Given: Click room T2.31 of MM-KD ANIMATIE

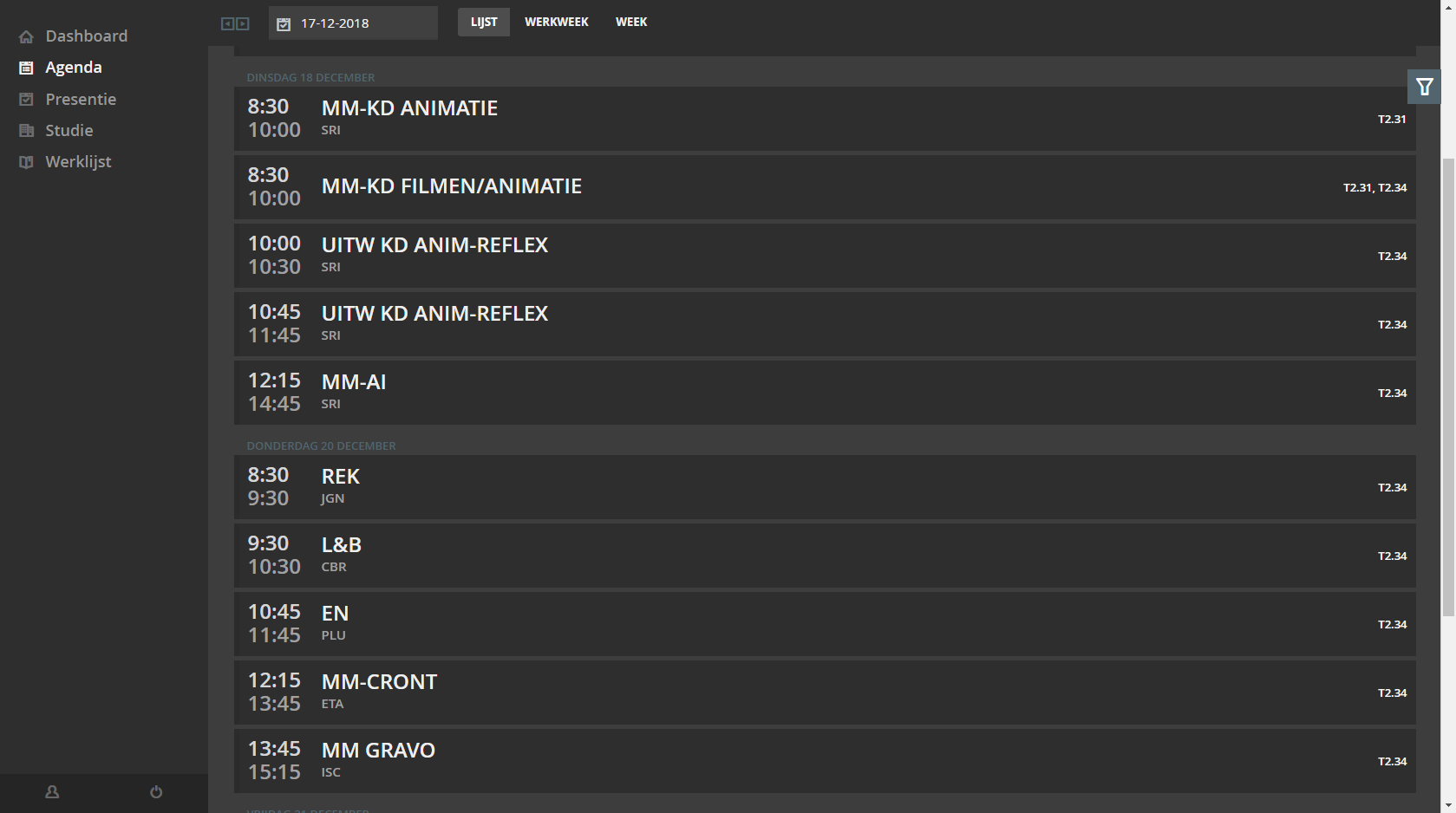Looking at the screenshot, I should click(x=1392, y=120).
